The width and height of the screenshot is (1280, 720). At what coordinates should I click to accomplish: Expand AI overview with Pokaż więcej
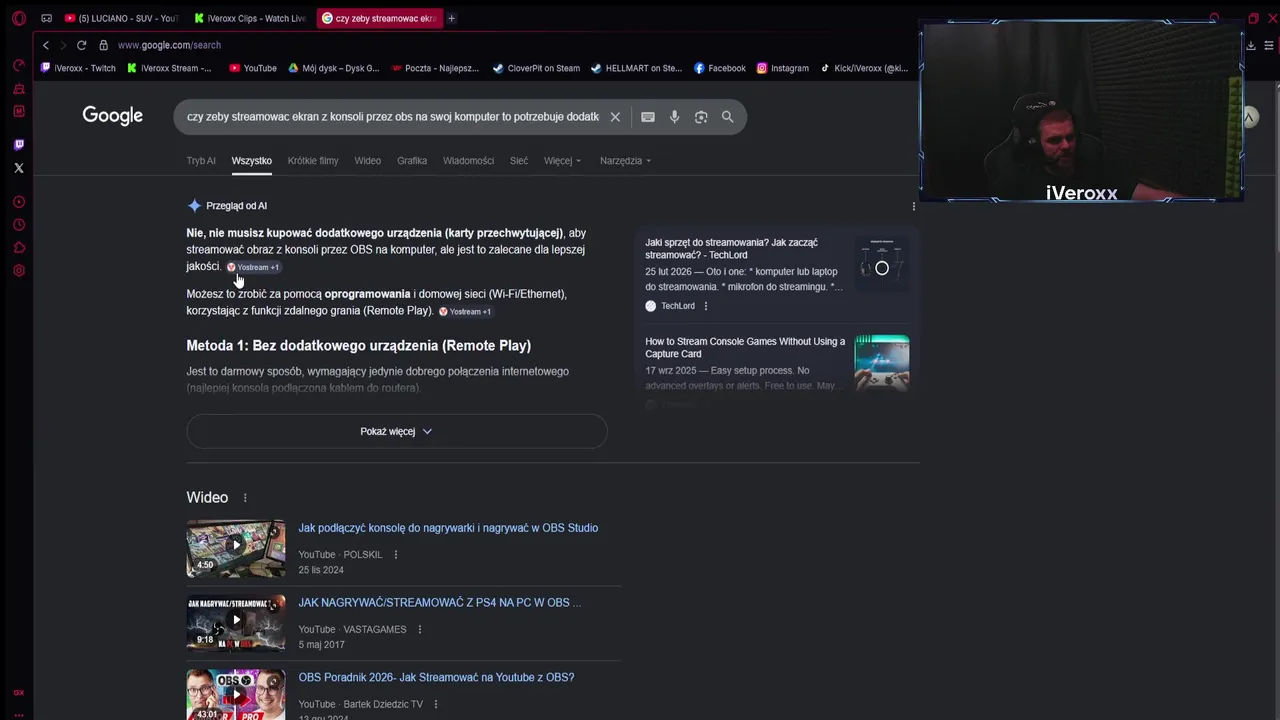[x=396, y=431]
